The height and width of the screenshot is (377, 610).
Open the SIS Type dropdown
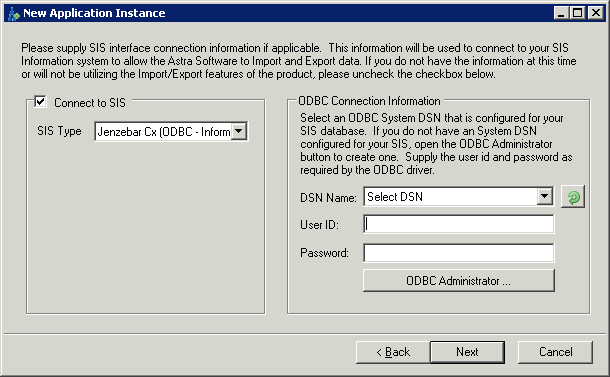[x=239, y=132]
